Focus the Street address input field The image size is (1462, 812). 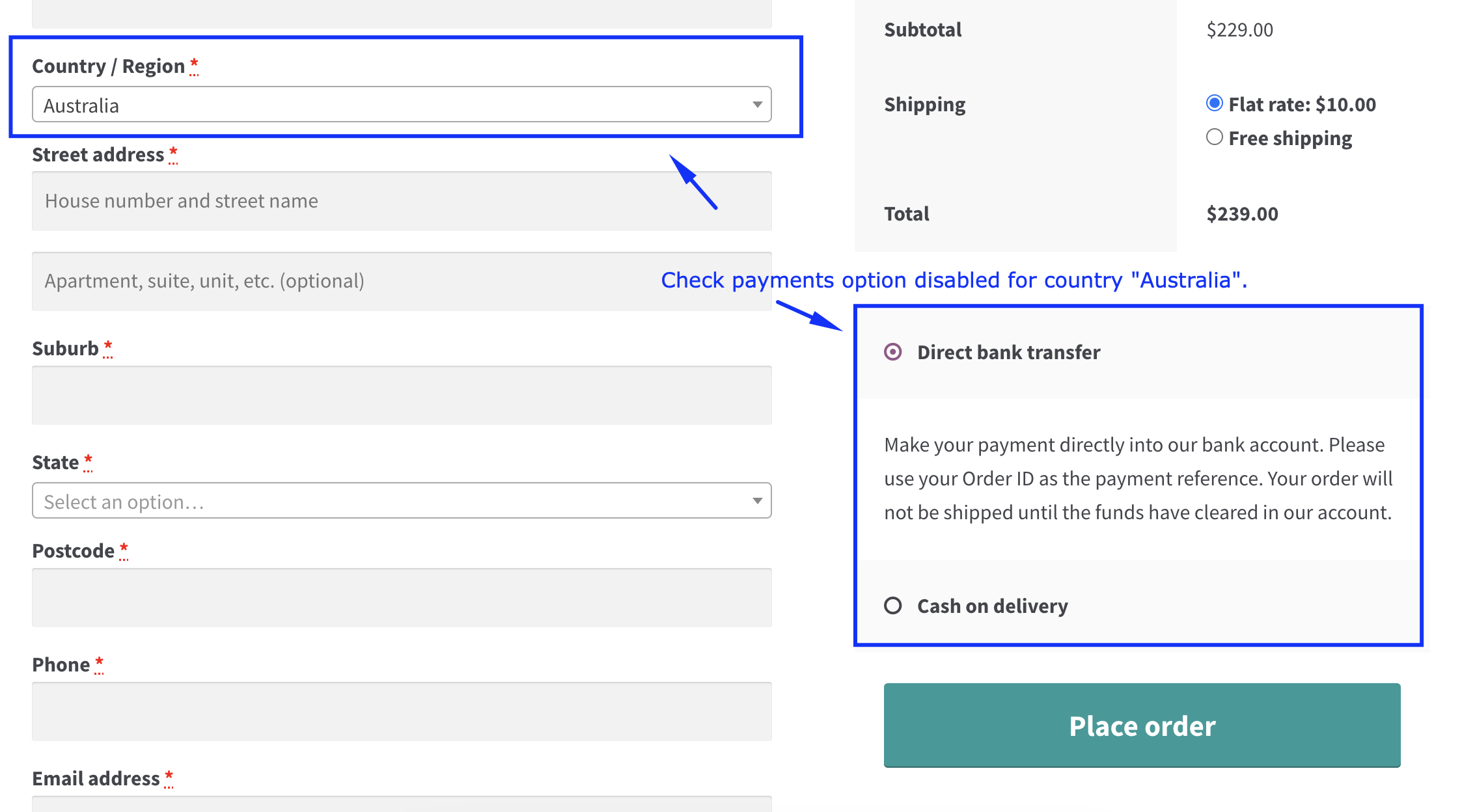[x=402, y=201]
